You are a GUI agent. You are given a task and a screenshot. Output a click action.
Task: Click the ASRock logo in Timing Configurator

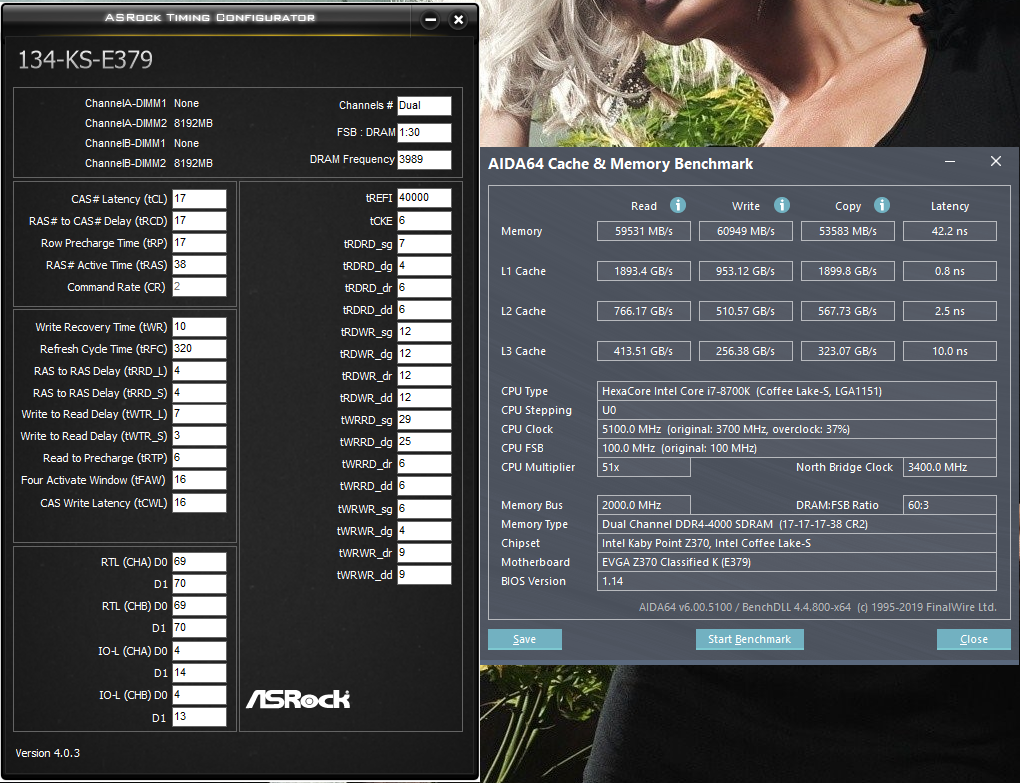(298, 699)
